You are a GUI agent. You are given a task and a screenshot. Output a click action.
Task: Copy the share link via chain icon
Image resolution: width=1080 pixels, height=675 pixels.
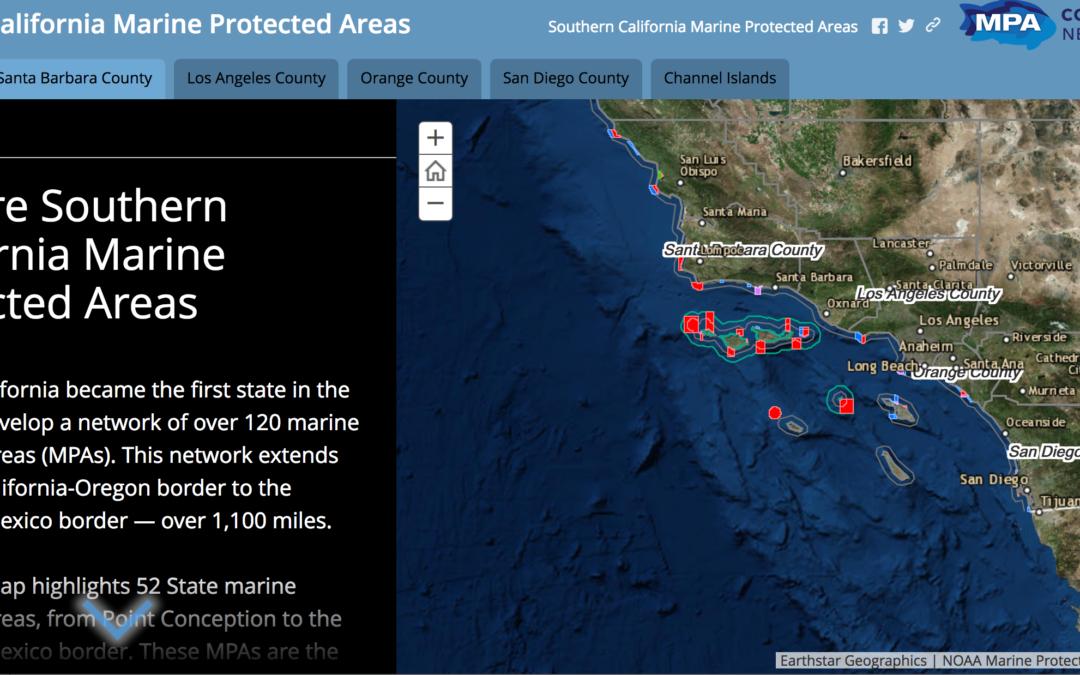[933, 26]
